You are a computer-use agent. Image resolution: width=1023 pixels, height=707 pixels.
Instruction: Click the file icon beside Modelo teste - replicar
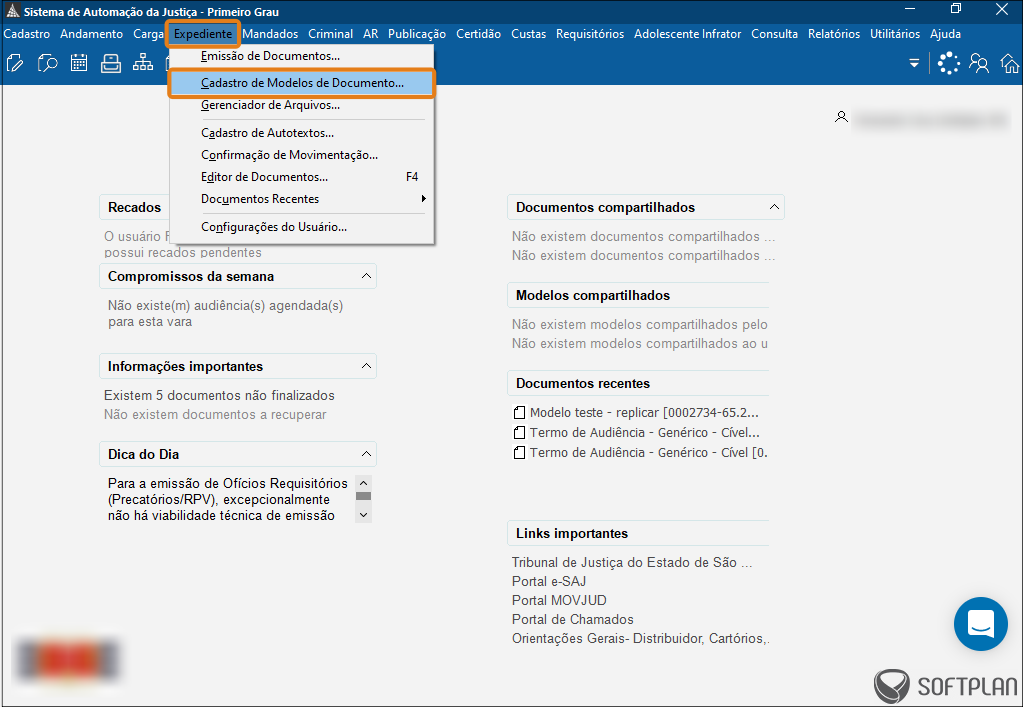coord(519,413)
